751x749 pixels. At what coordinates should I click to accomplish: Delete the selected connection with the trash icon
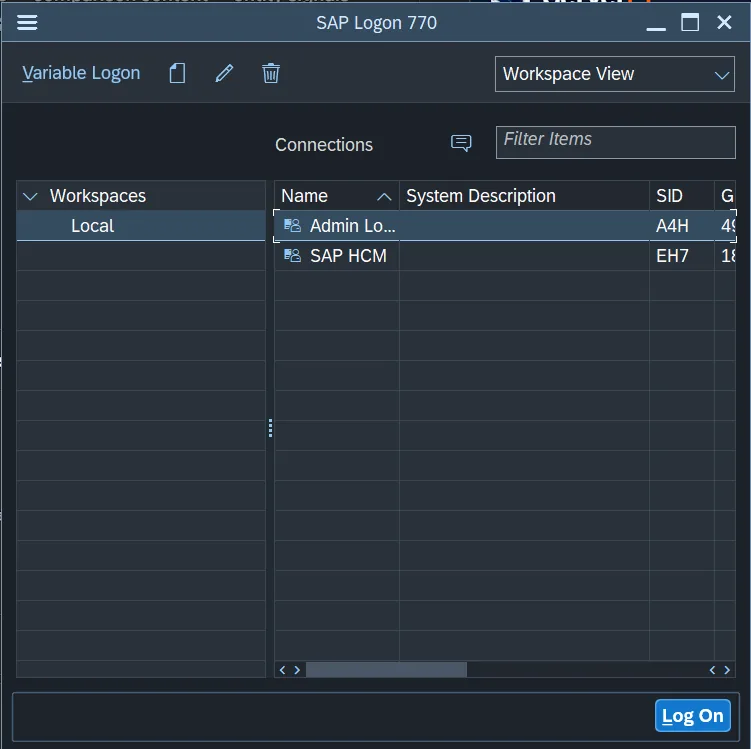271,73
